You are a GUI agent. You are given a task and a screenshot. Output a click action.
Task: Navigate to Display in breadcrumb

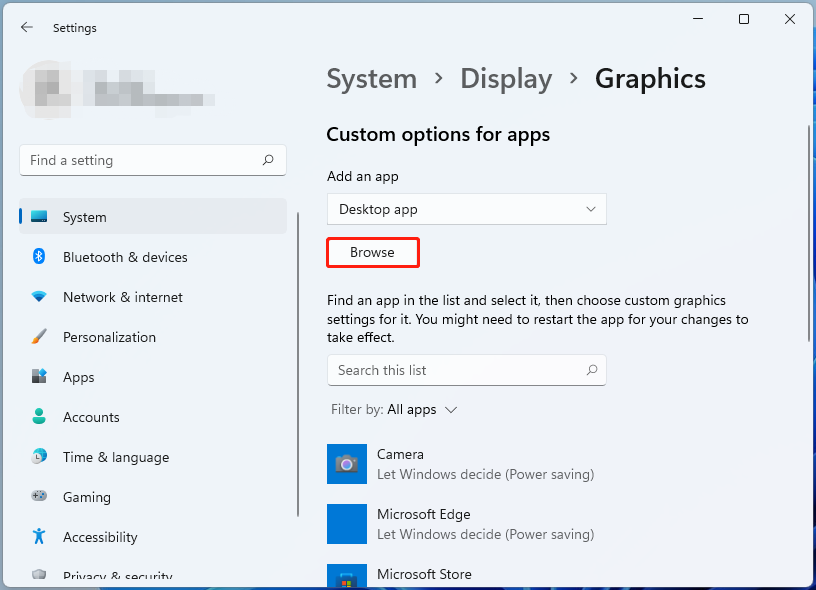505,79
